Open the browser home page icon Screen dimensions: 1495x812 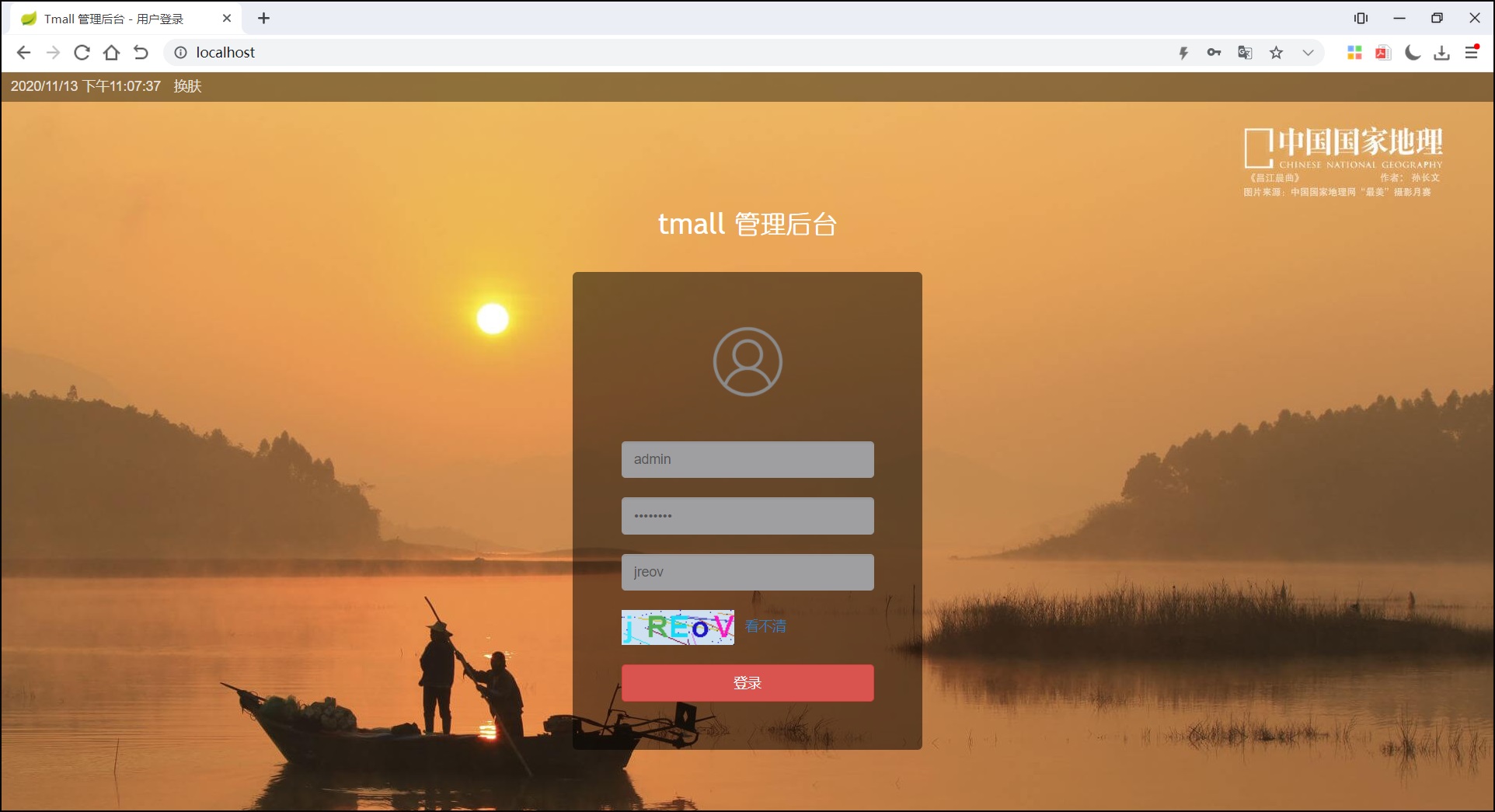pos(111,52)
